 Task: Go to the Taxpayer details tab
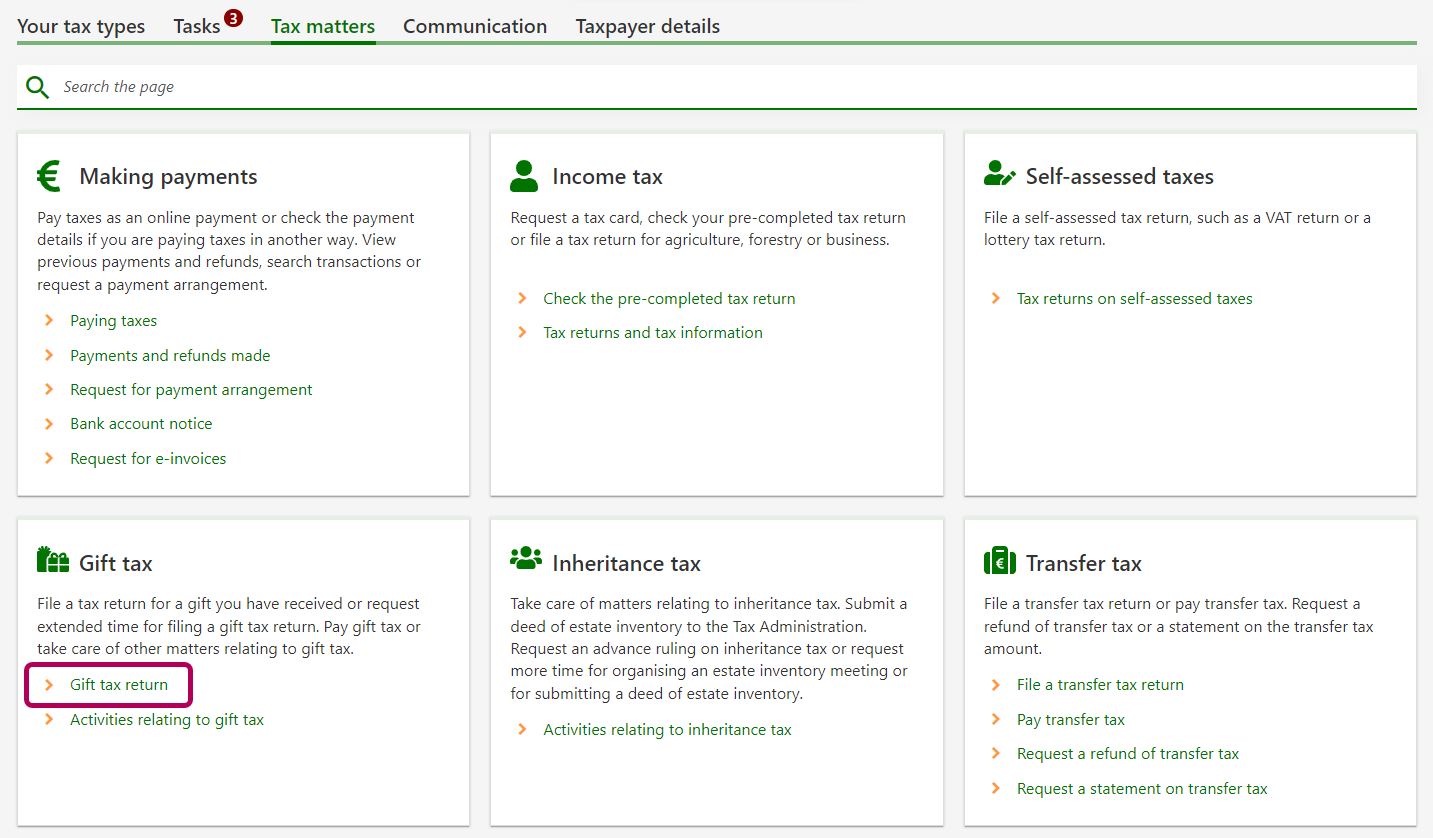647,27
